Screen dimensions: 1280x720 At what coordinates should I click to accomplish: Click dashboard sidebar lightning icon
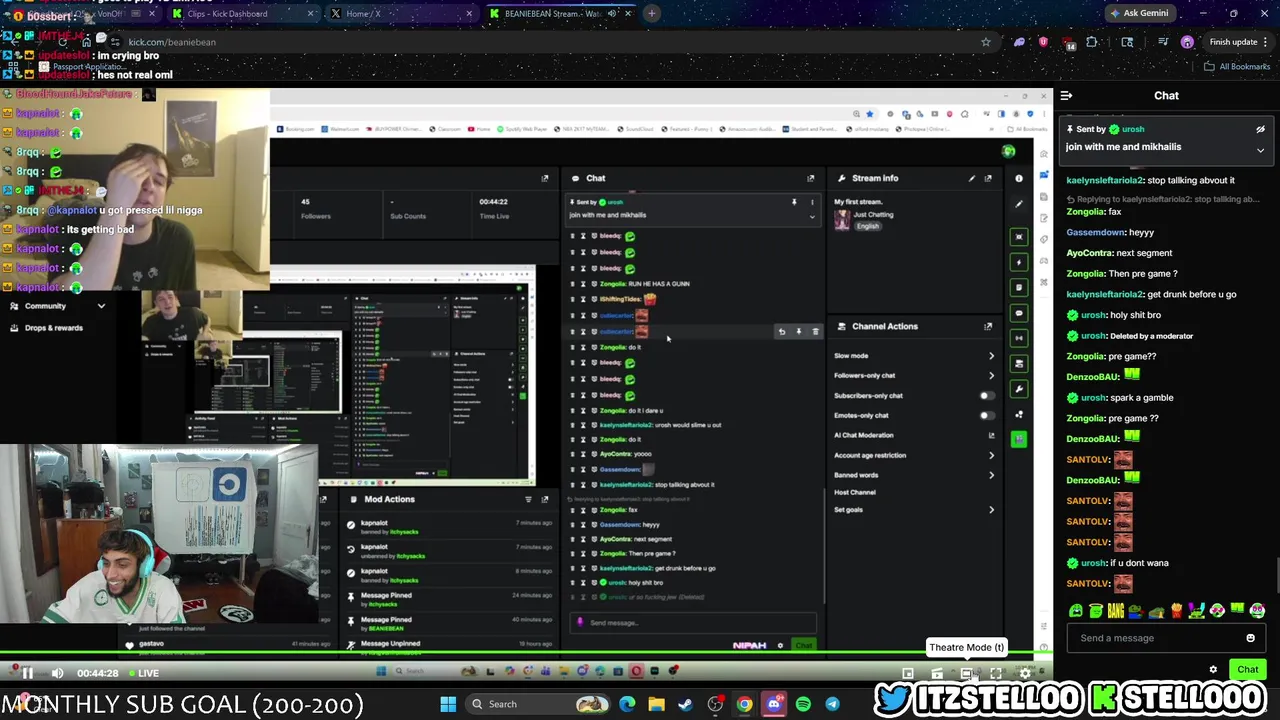[1019, 262]
